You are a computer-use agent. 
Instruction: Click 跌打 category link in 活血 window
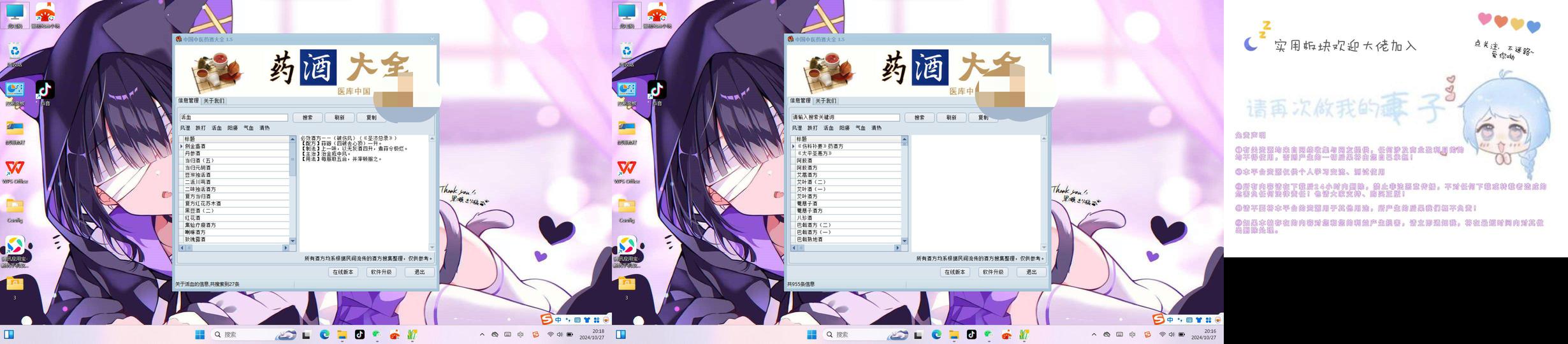201,128
